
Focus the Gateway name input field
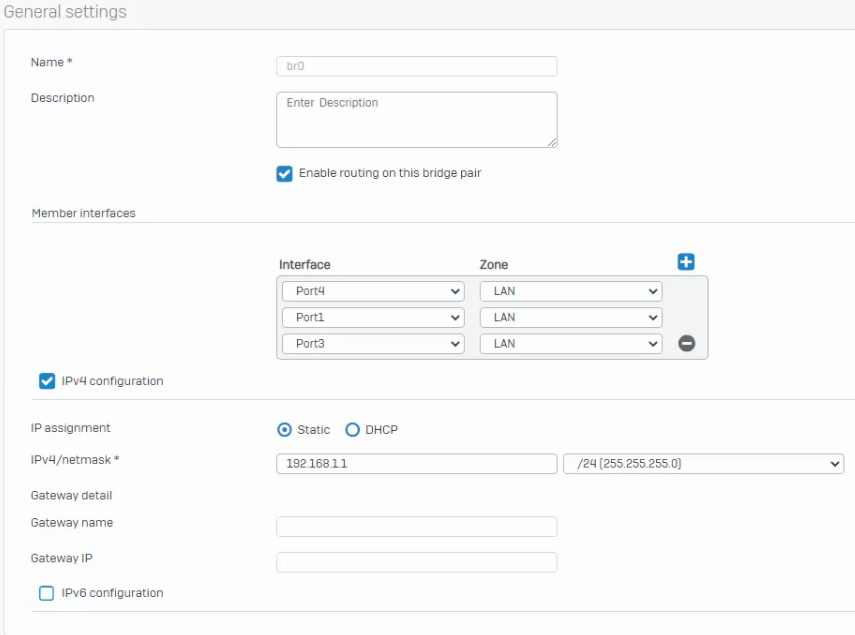click(417, 527)
